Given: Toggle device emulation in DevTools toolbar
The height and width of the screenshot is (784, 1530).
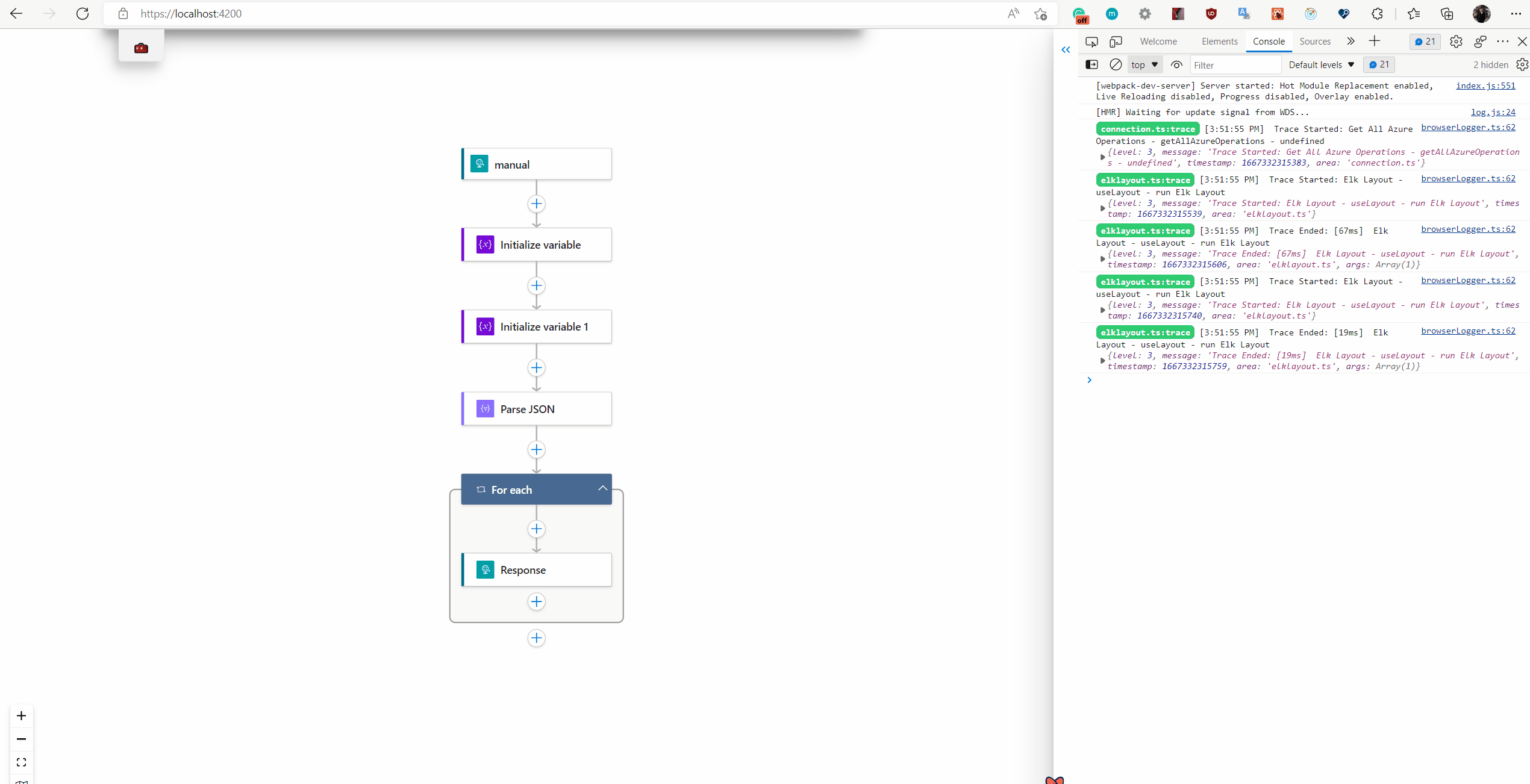Looking at the screenshot, I should [1116, 41].
